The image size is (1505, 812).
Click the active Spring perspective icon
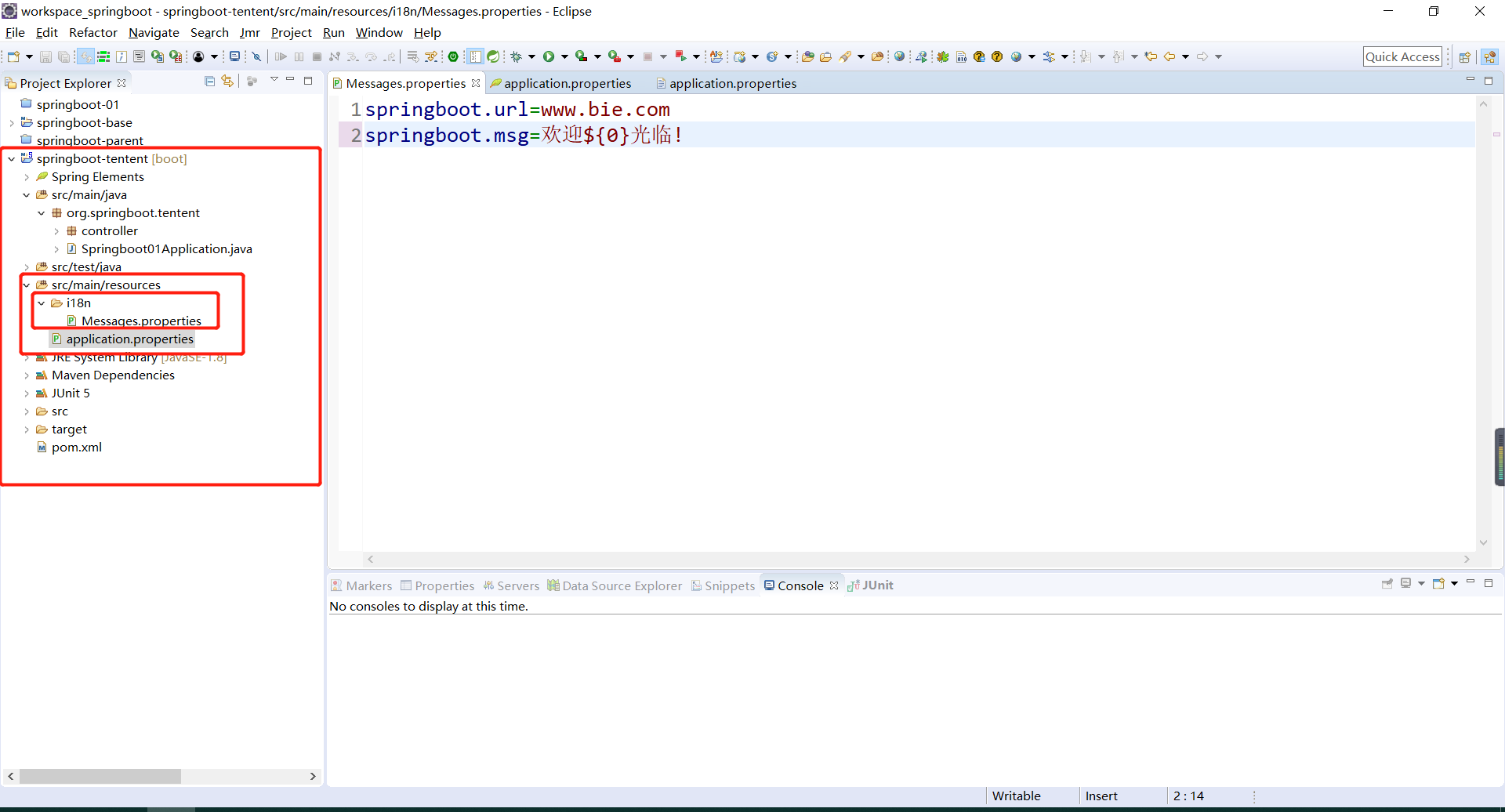tap(1490, 56)
